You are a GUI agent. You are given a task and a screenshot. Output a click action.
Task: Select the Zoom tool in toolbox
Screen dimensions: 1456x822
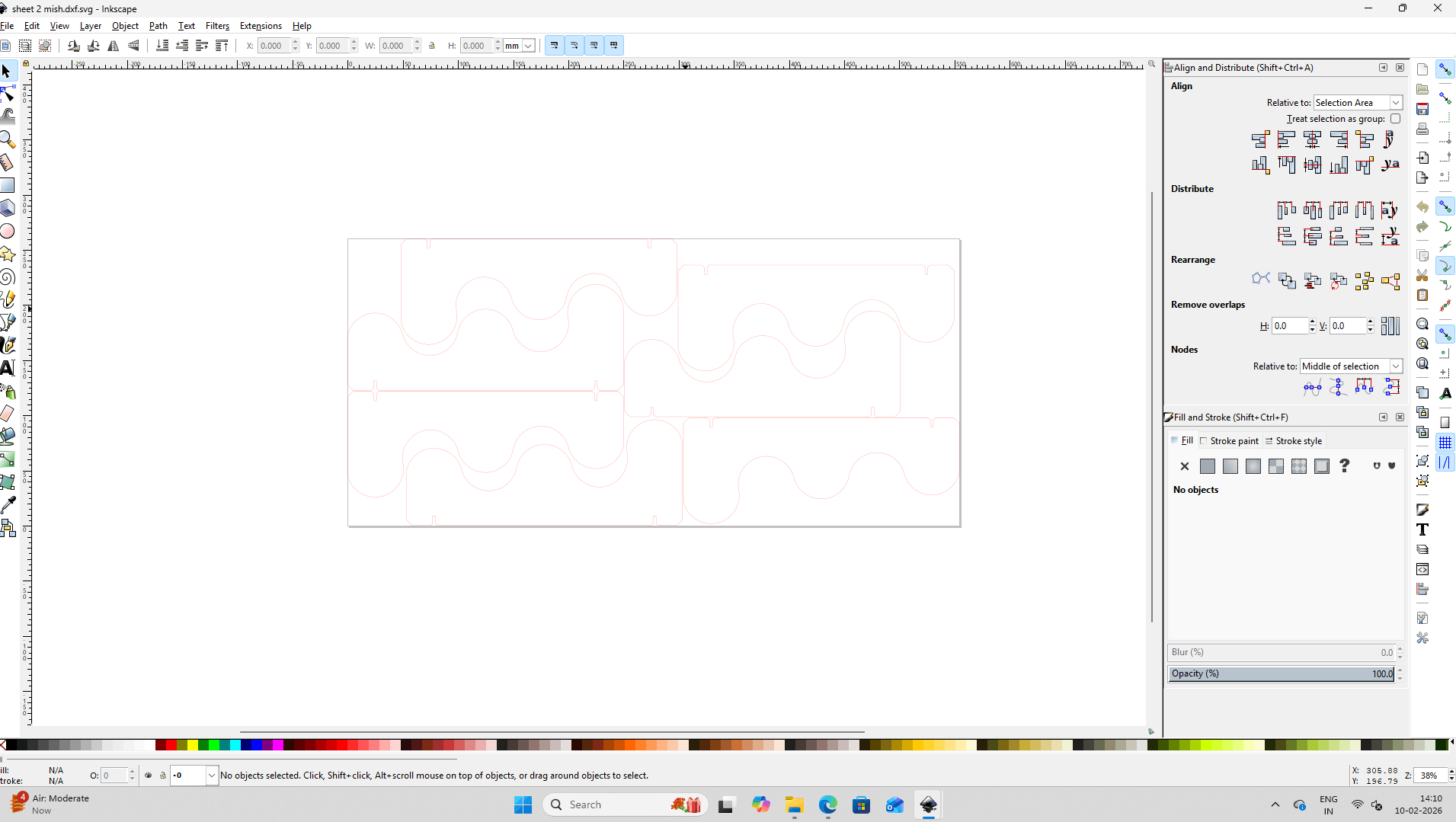[x=7, y=139]
